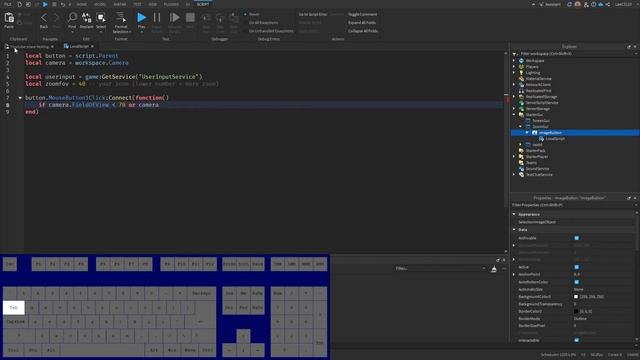Screen dimensions: 640x360
Task: Select the Workspace item in Explorer
Action: click(535, 60)
